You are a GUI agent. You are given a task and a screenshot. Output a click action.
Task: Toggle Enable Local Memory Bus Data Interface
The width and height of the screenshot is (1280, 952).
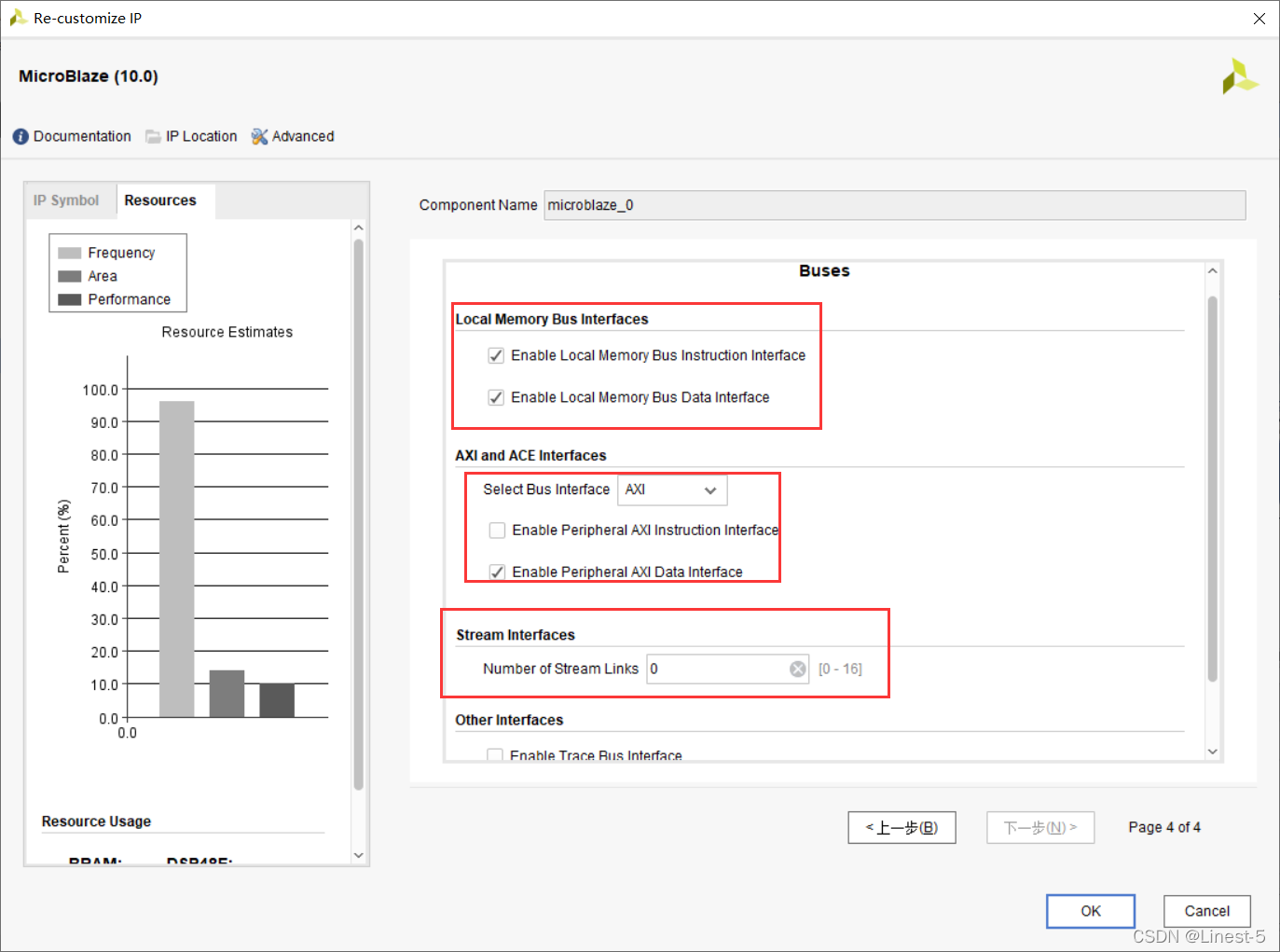[496, 397]
